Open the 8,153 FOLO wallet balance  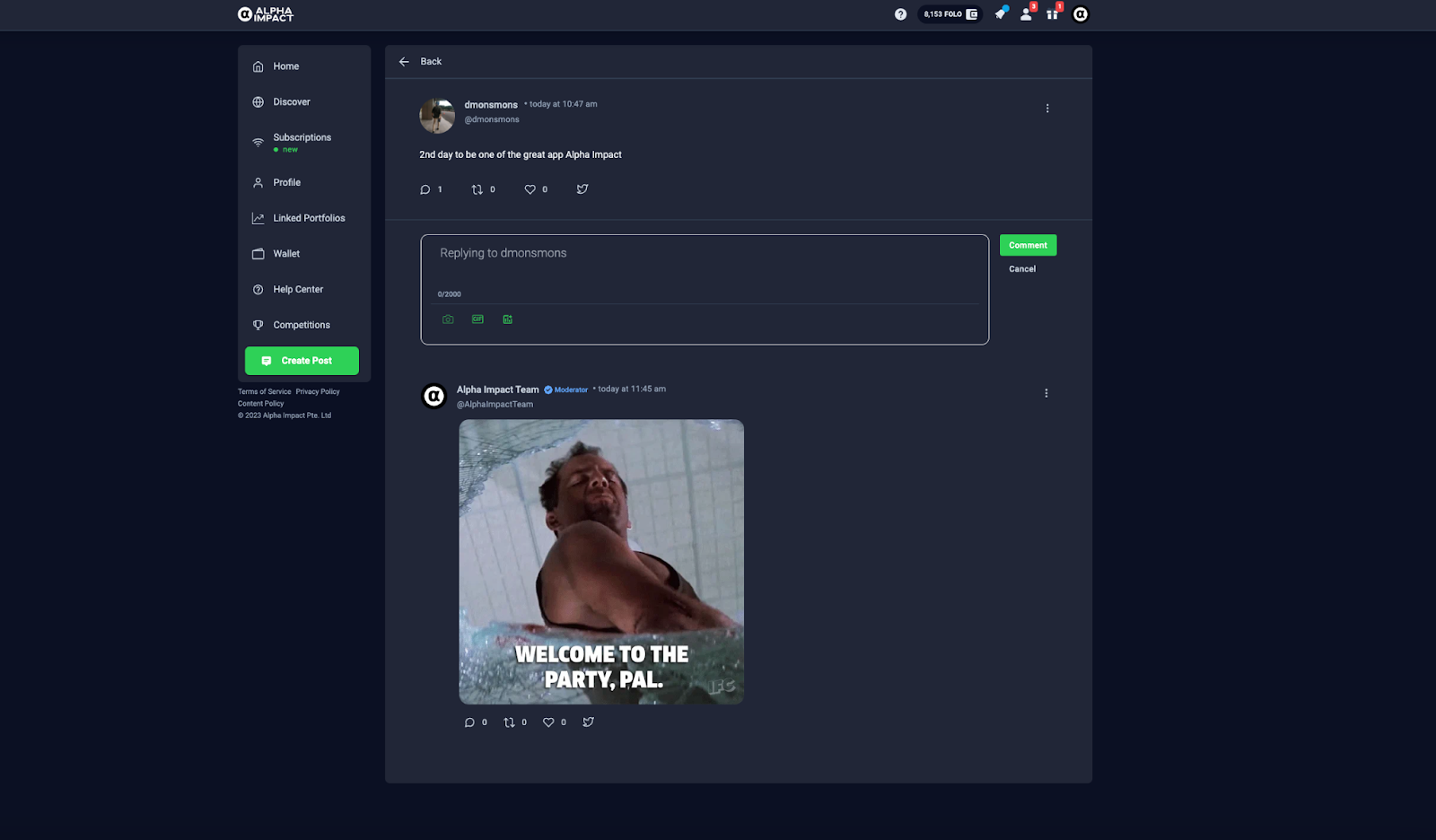click(x=950, y=14)
